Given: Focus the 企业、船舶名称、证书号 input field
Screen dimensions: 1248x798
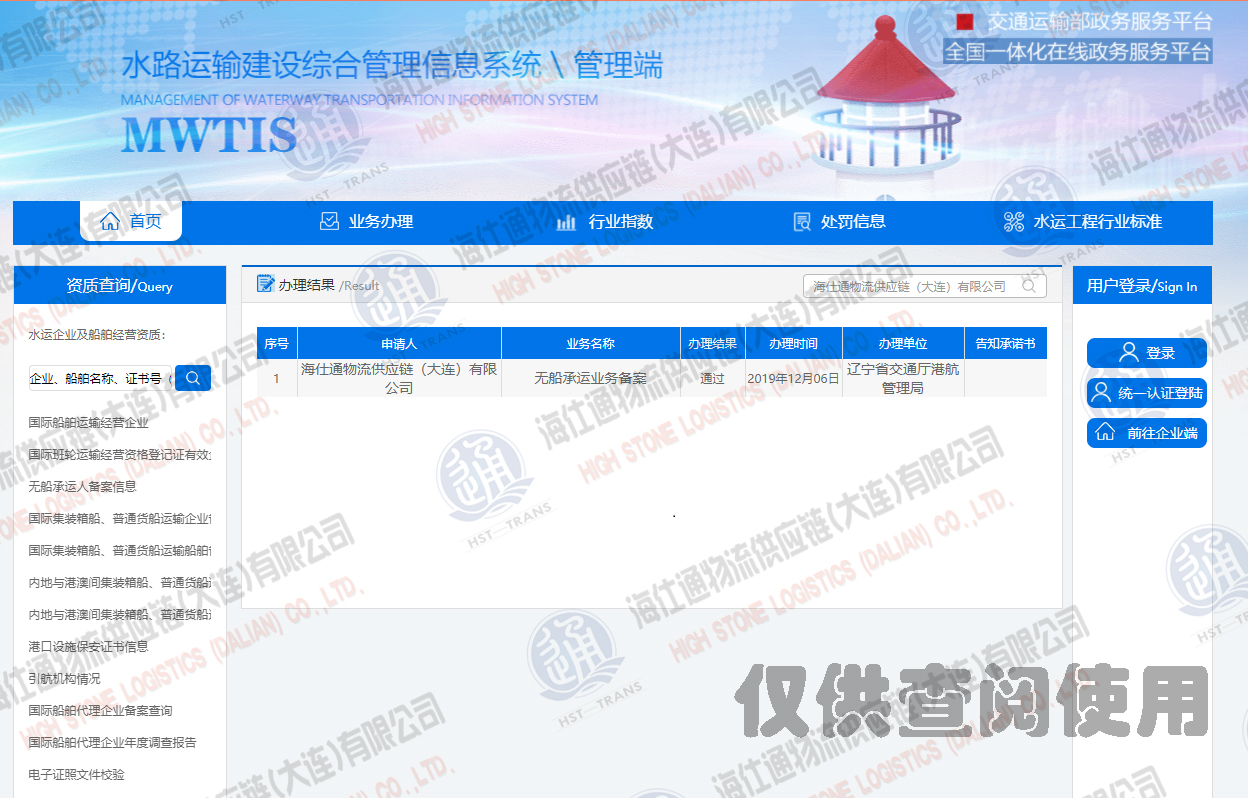Looking at the screenshot, I should pos(99,378).
